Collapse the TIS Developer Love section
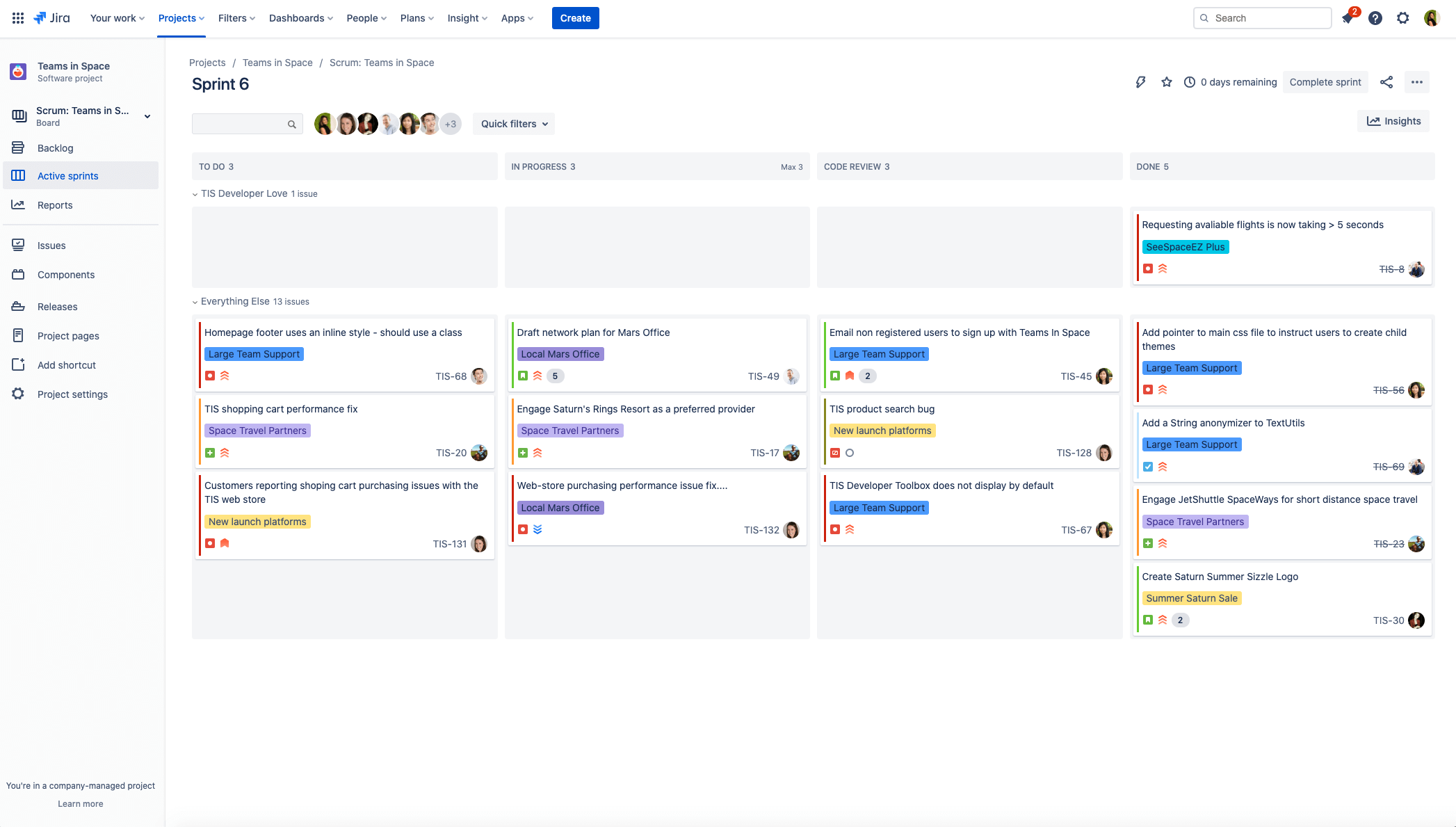 (195, 194)
